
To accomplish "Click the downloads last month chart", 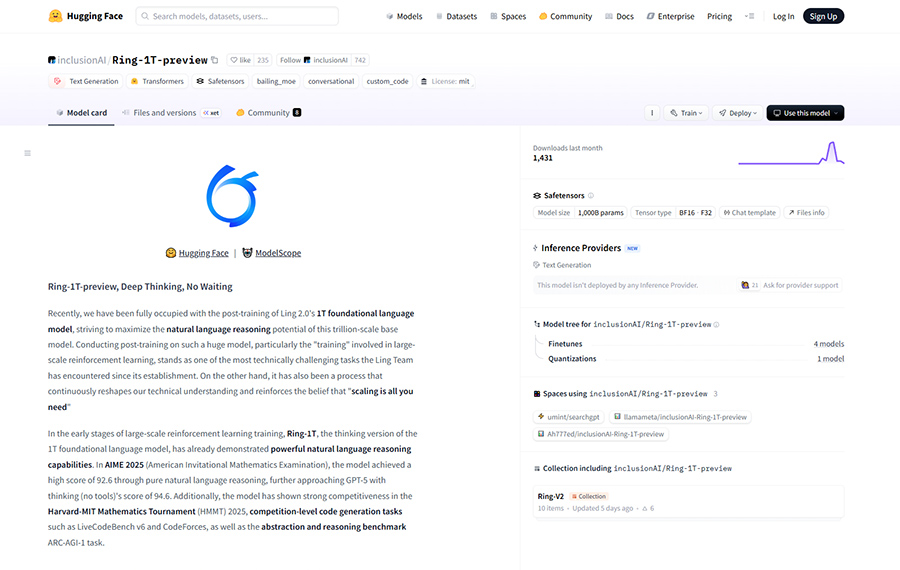I will (790, 153).
